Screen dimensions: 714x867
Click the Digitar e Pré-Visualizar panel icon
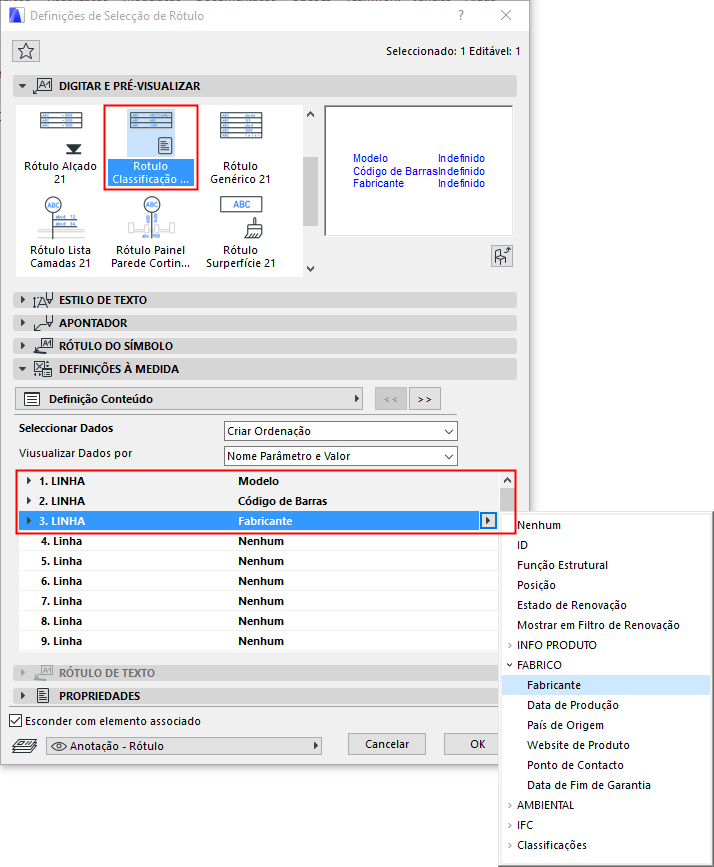point(43,86)
